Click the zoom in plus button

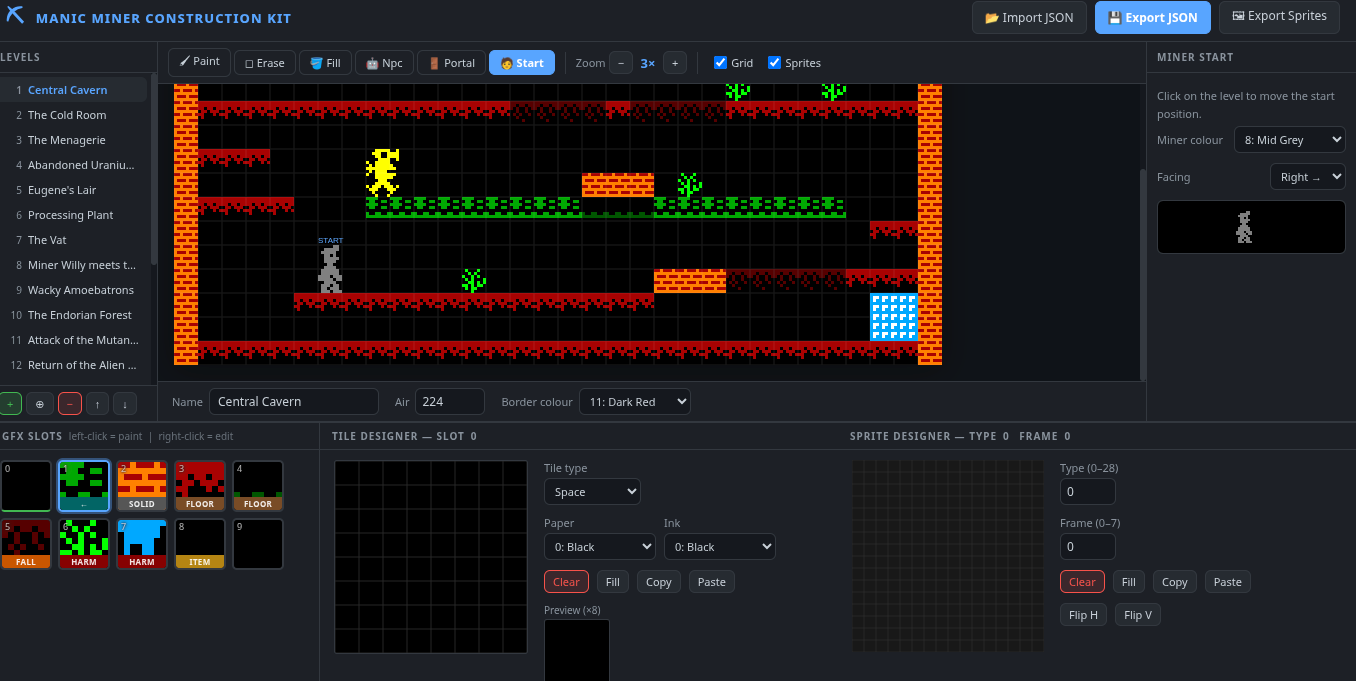coord(675,63)
